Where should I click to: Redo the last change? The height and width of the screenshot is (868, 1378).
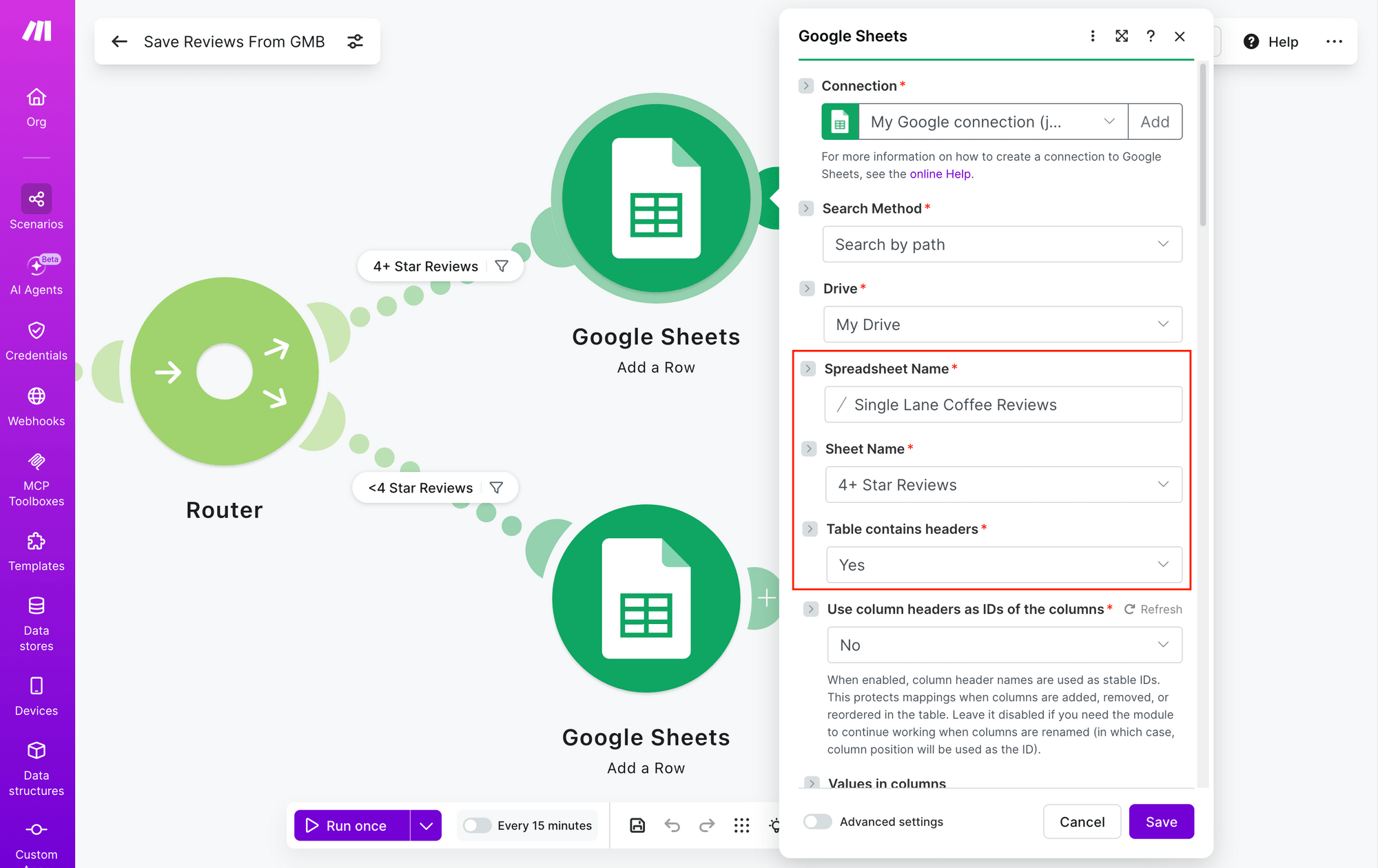707,825
